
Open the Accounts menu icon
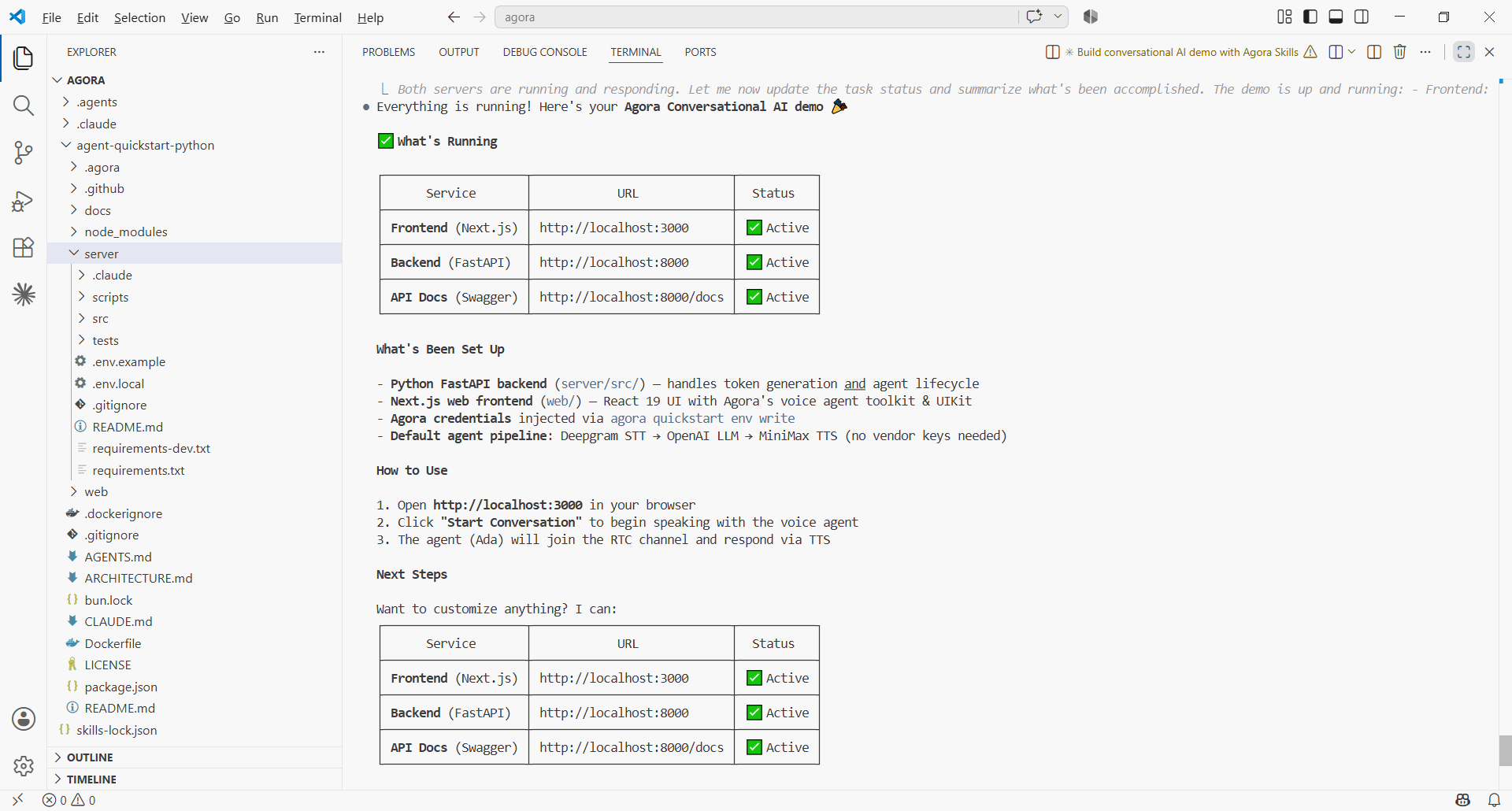(x=24, y=719)
